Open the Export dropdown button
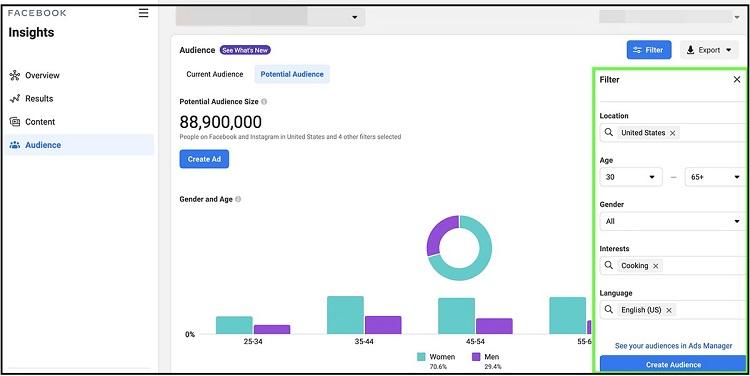750x376 pixels. [709, 50]
